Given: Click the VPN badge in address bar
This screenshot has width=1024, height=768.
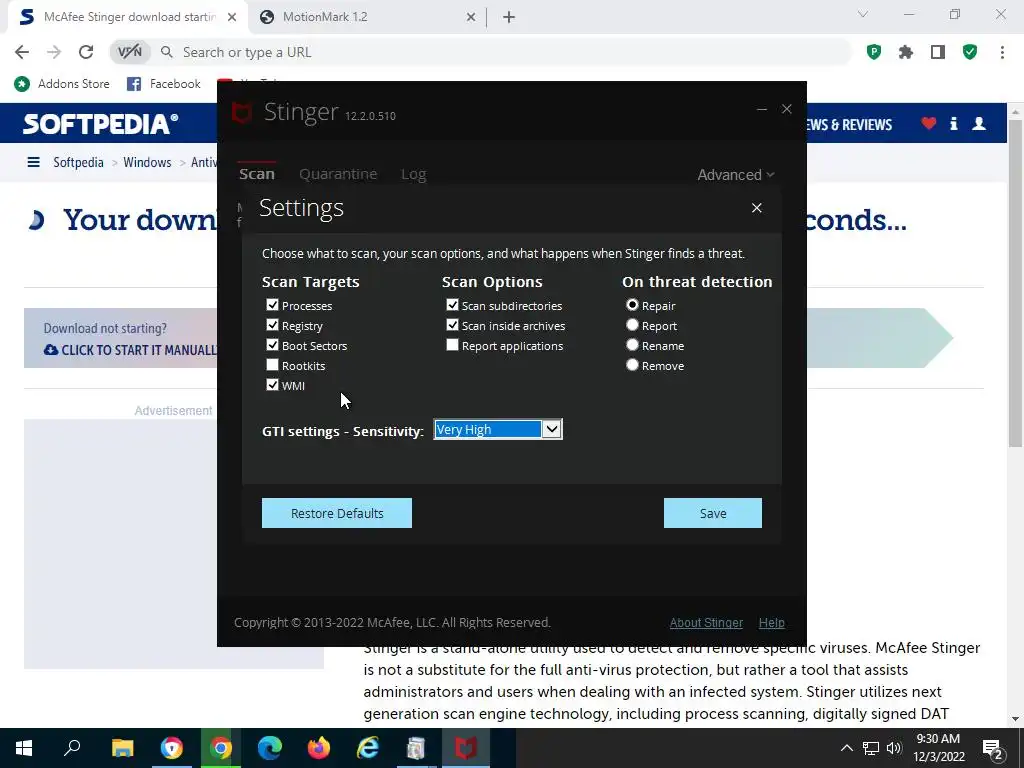Looking at the screenshot, I should 129,52.
